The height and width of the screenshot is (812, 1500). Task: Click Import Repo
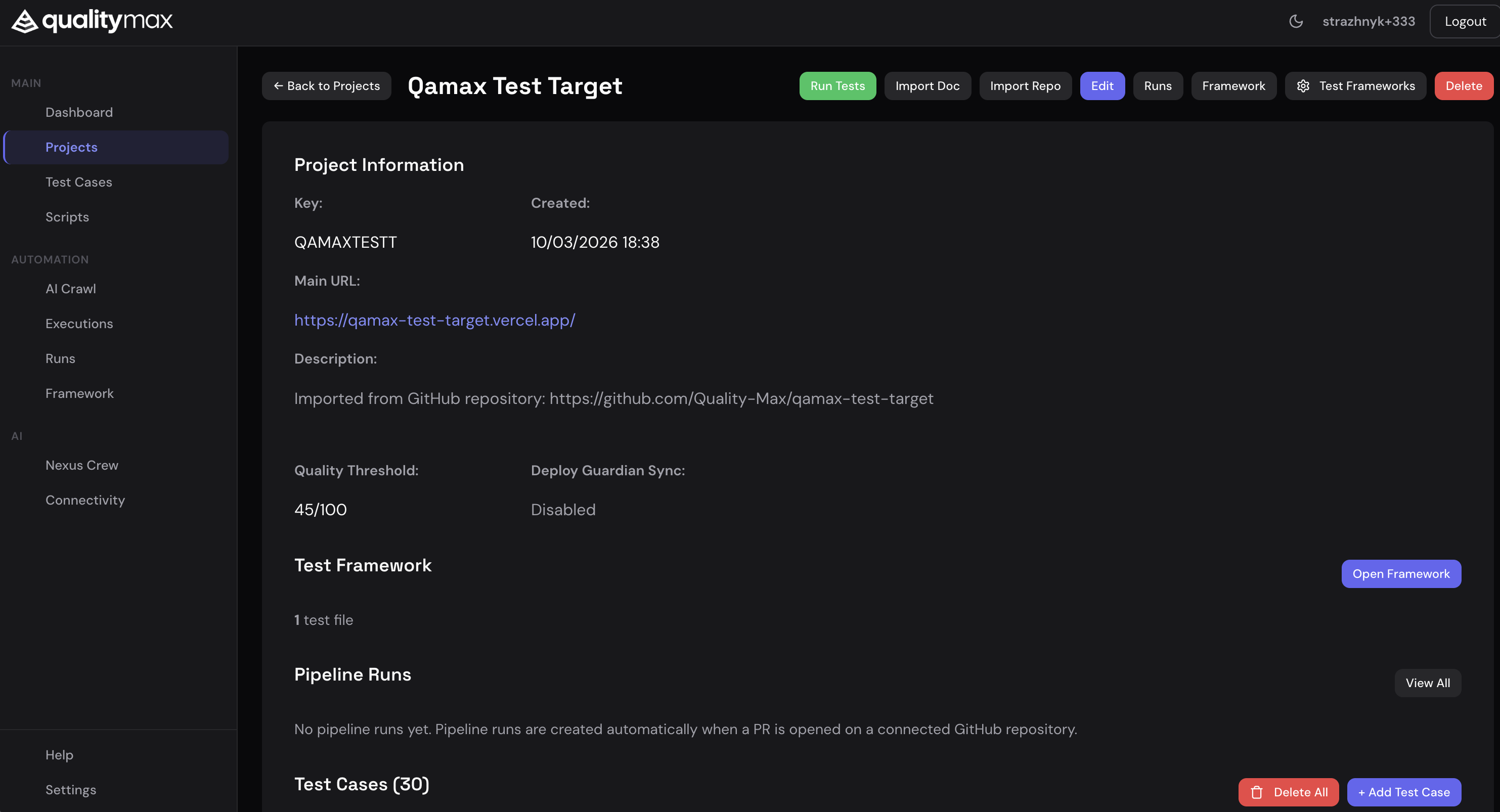click(1025, 85)
